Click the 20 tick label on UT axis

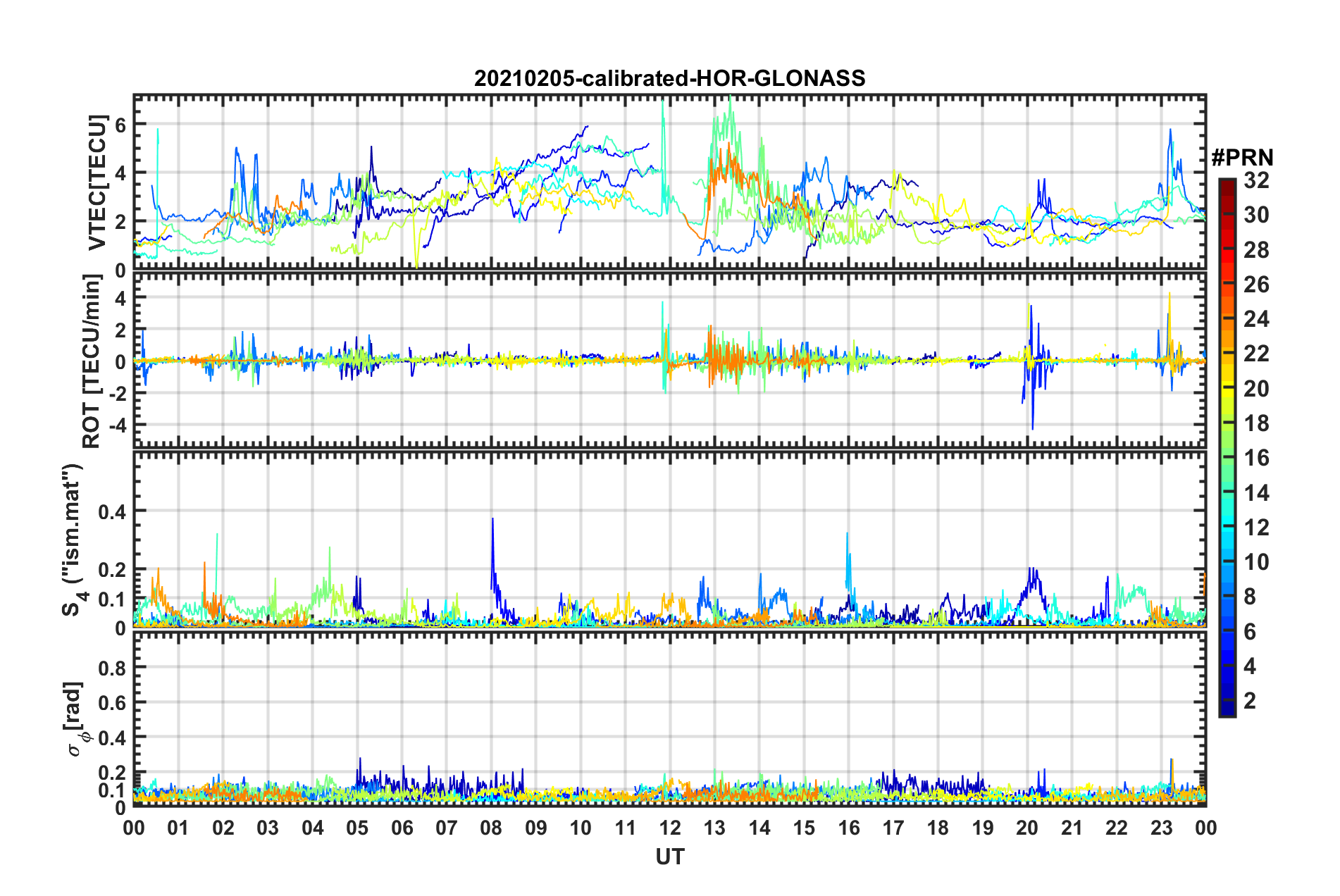point(1027,828)
